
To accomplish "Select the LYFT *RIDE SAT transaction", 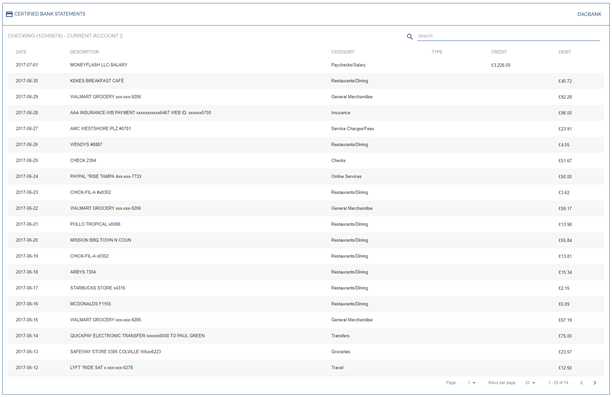I will (101, 368).
